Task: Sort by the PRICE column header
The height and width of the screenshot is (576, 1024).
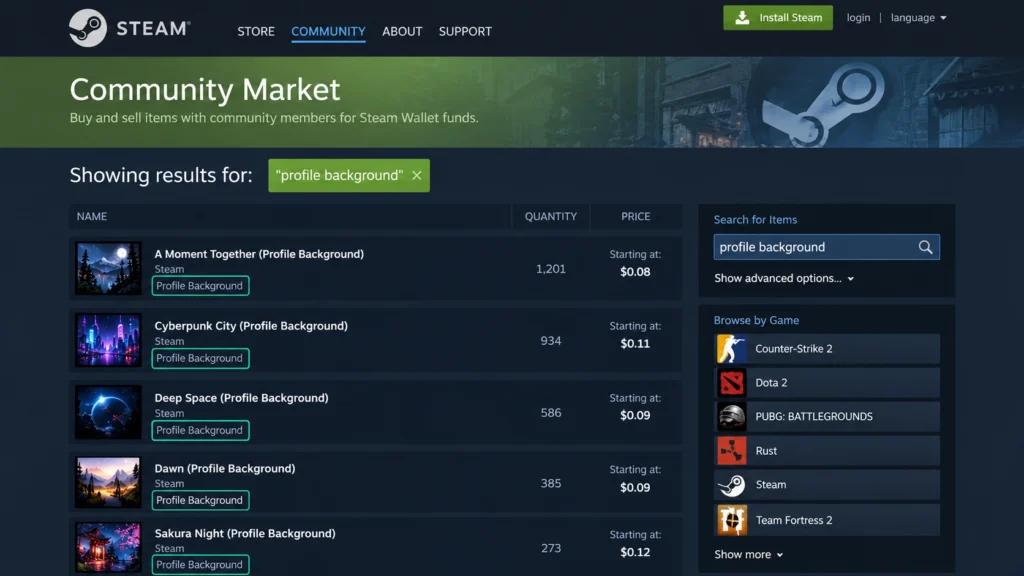Action: pos(635,216)
